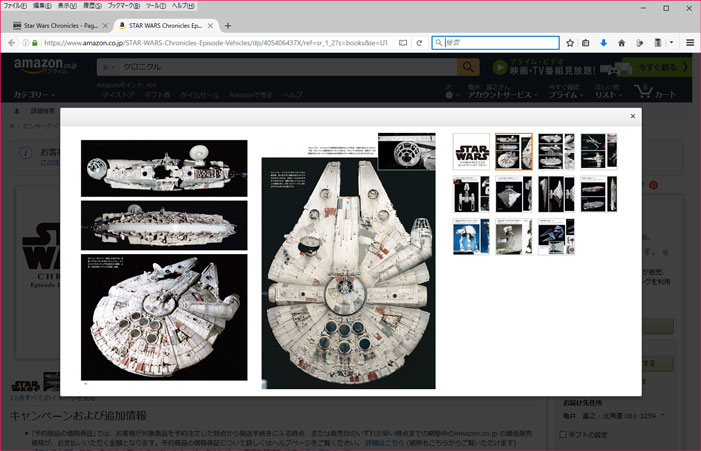
Task: Click the Amazonで売る link
Action: pyautogui.click(x=250, y=95)
